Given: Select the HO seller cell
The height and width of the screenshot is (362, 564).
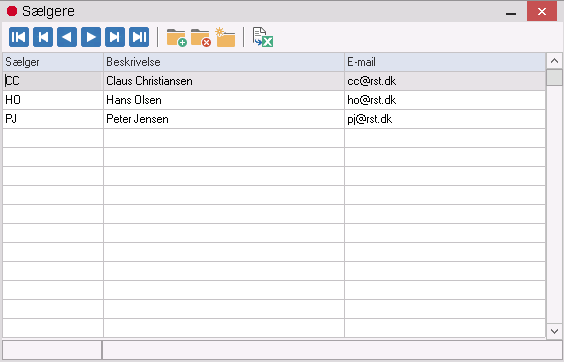Looking at the screenshot, I should [53, 100].
